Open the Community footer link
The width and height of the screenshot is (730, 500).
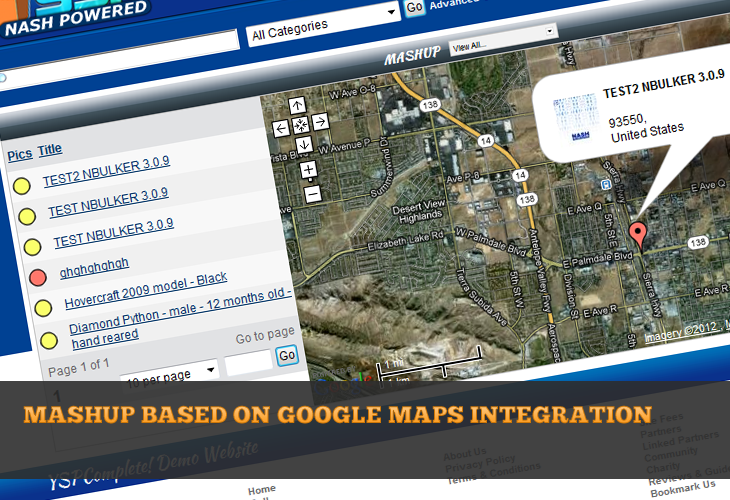tap(671, 454)
